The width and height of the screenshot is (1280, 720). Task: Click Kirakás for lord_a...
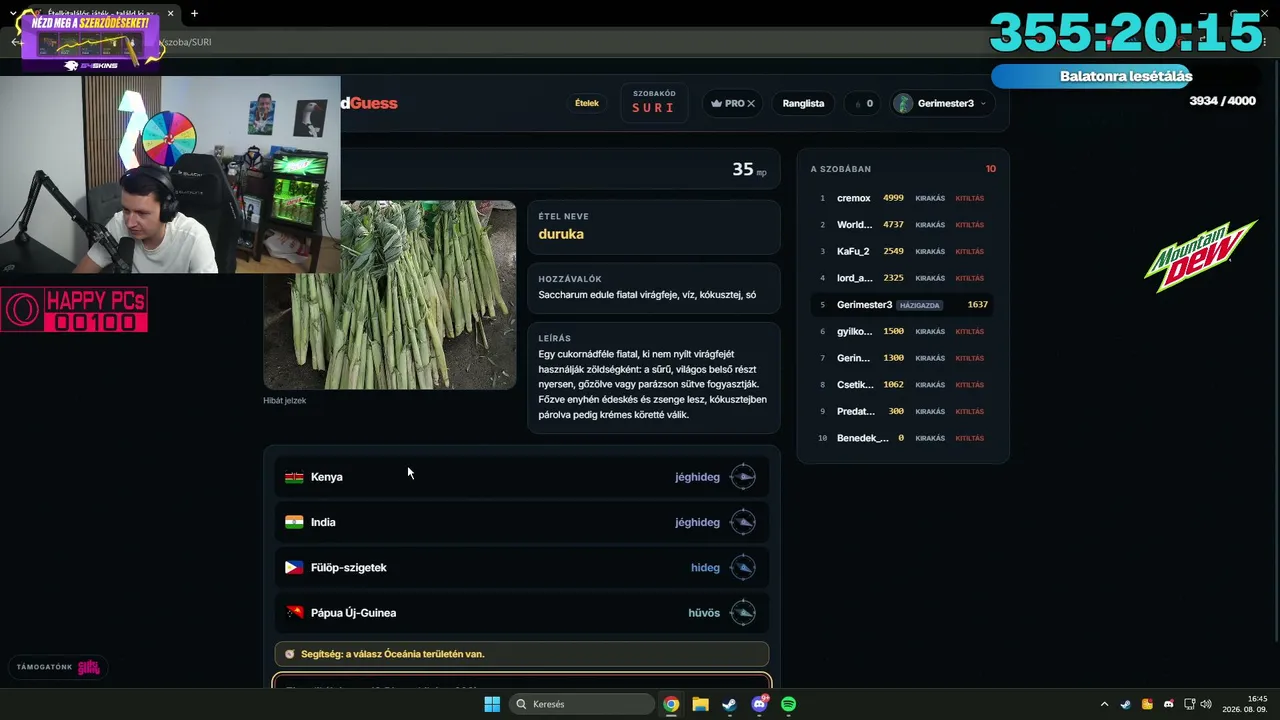coord(930,278)
